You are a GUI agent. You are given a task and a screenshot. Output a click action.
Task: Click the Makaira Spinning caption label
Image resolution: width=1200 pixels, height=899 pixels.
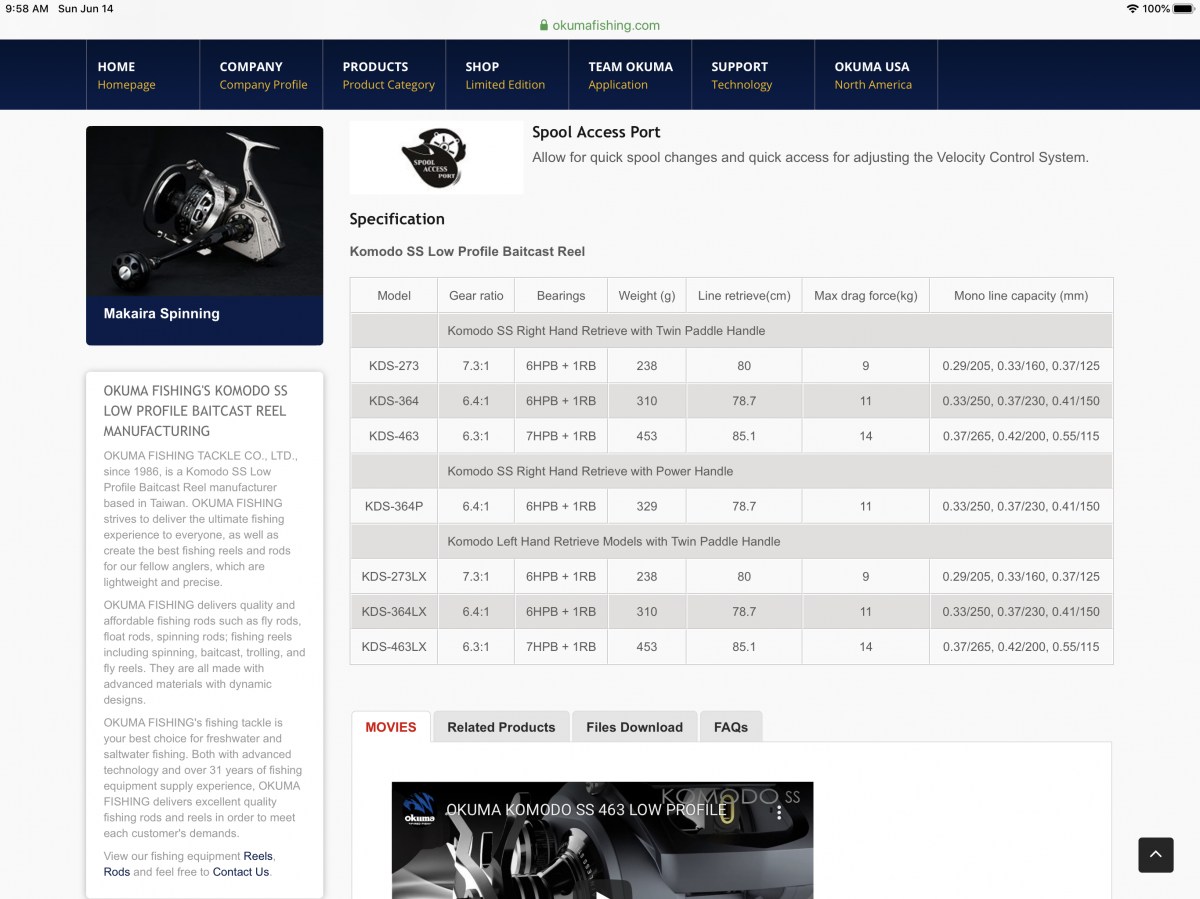[x=161, y=313]
